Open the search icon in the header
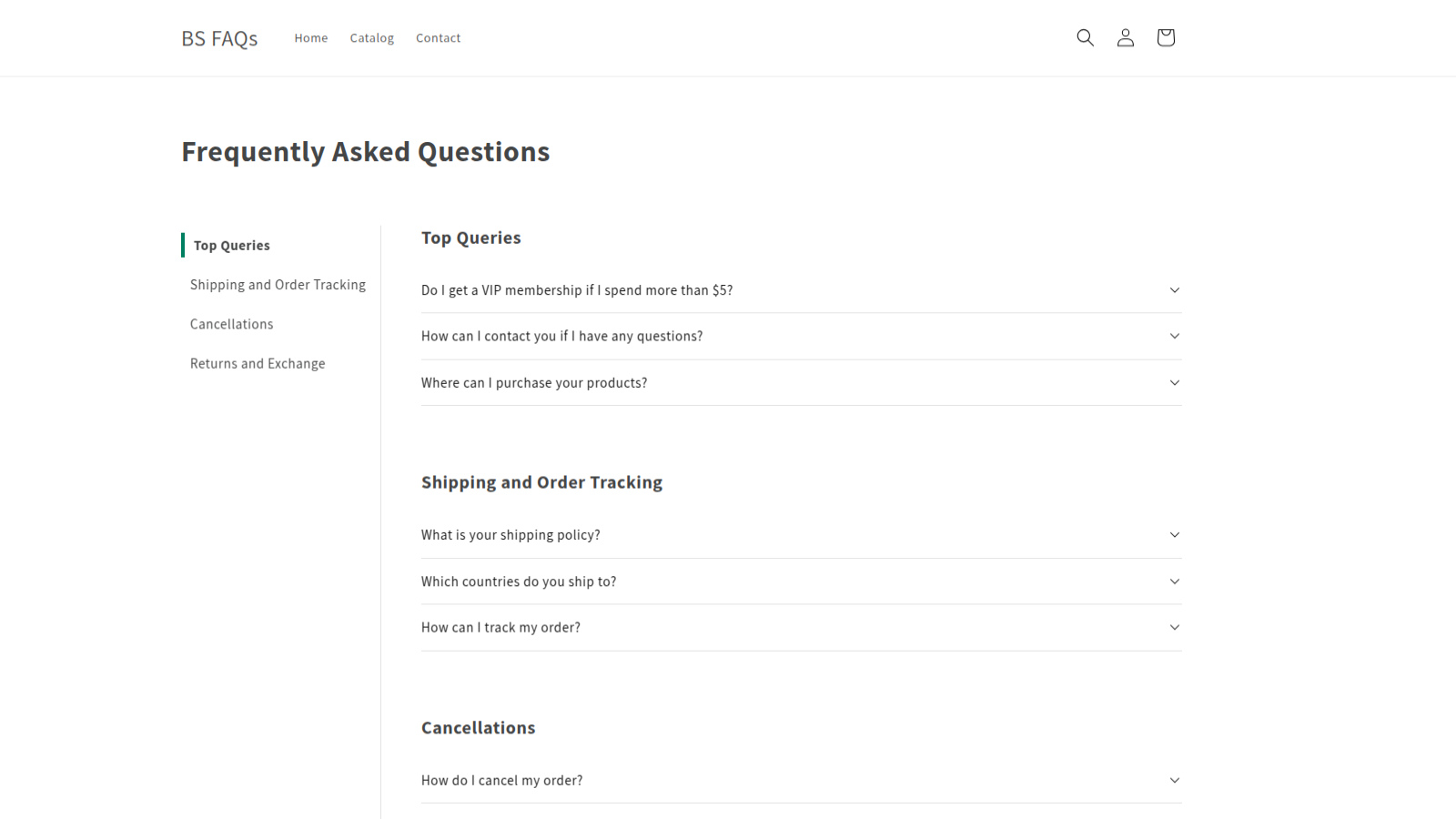The height and width of the screenshot is (819, 1456). coord(1085,37)
